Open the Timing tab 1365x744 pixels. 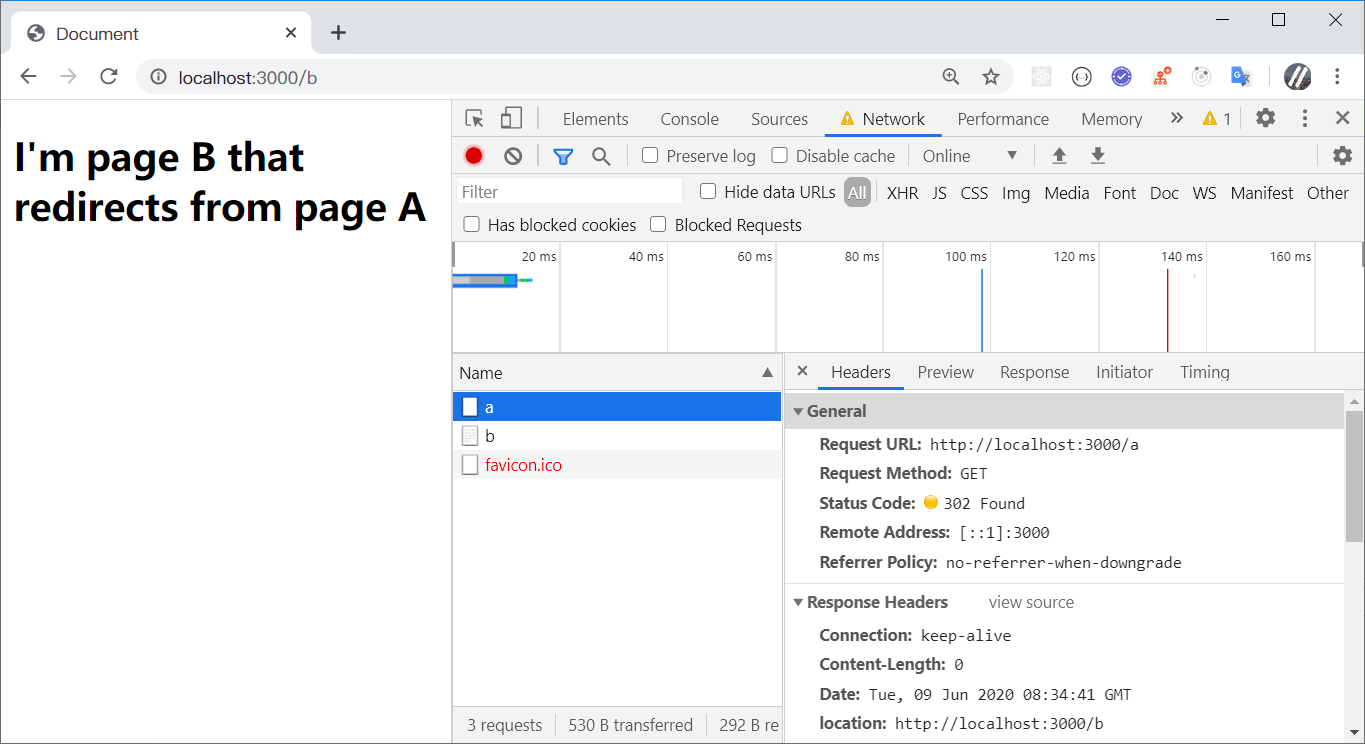pyautogui.click(x=1204, y=372)
